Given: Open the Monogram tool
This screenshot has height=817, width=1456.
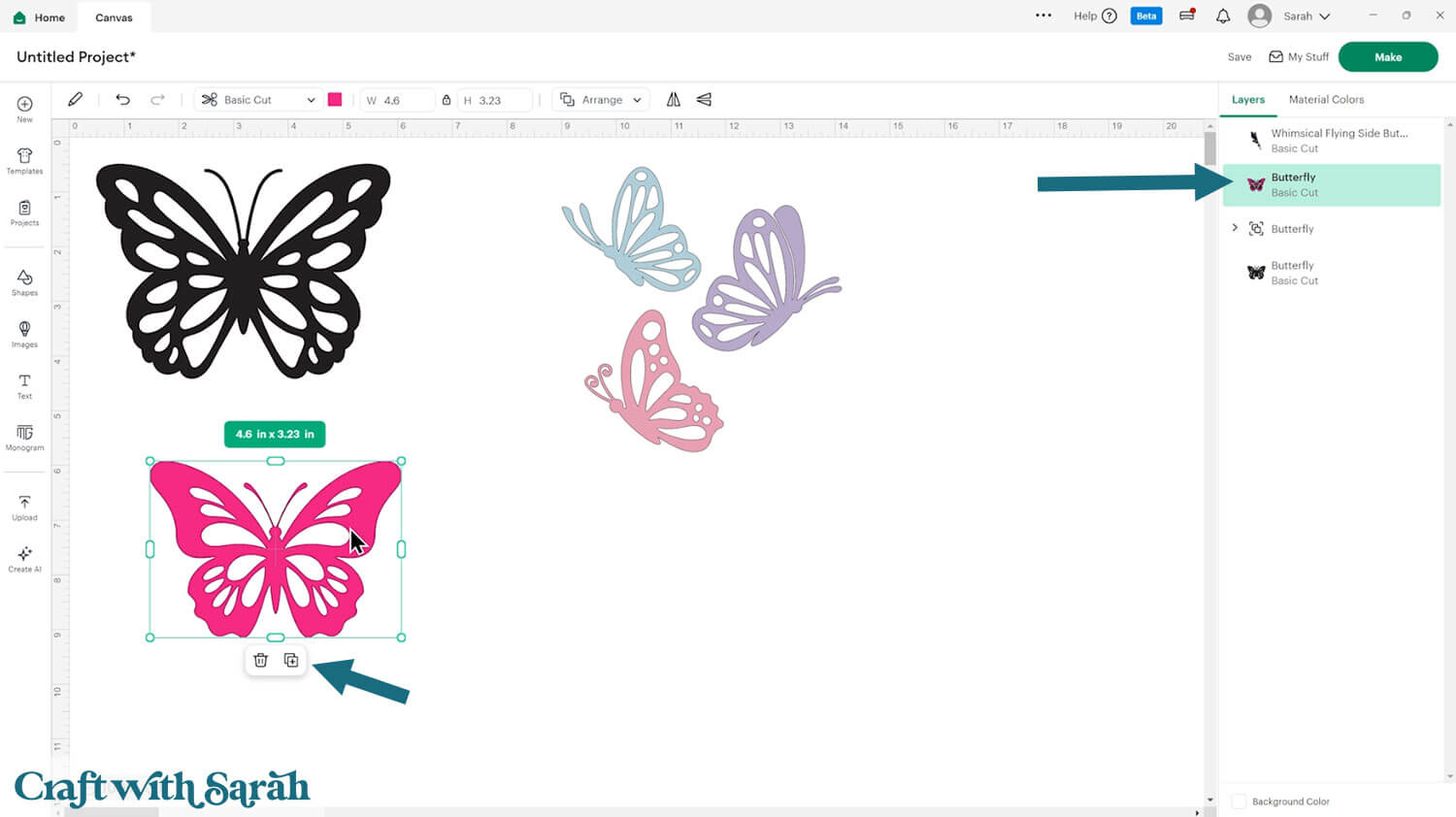Looking at the screenshot, I should [x=24, y=438].
